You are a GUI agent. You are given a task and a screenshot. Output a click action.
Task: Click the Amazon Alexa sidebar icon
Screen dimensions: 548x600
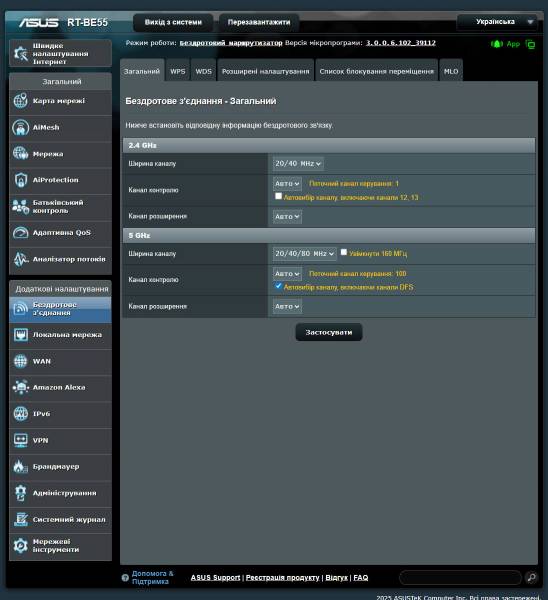[x=20, y=387]
